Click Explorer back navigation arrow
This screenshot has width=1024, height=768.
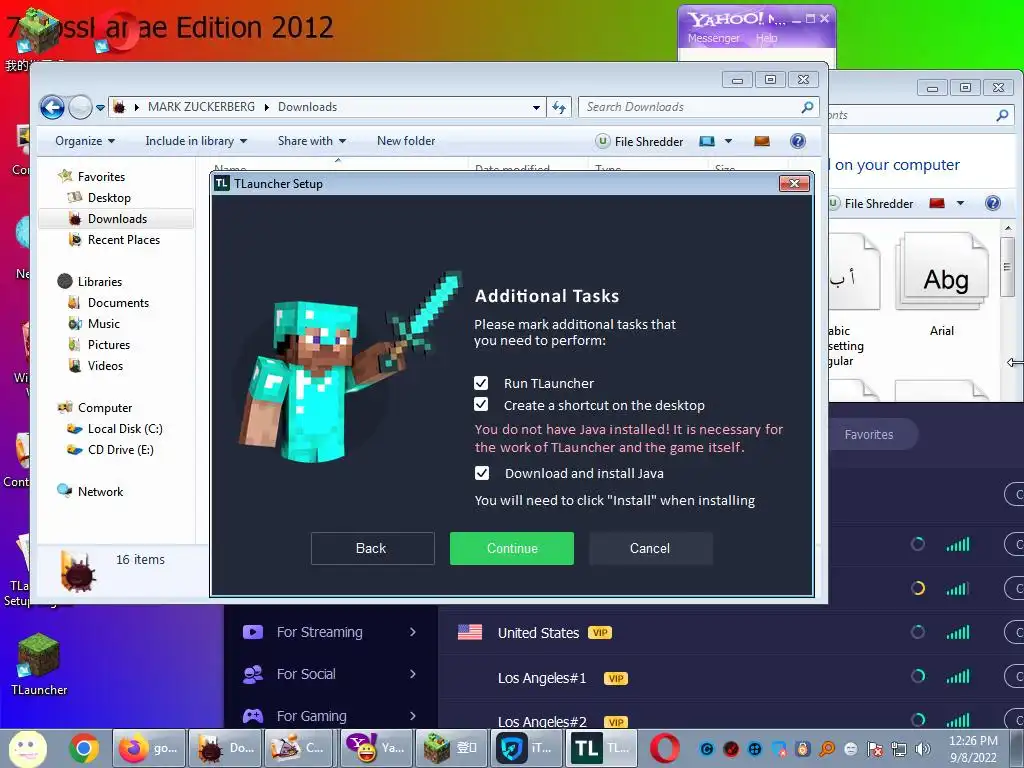(x=52, y=107)
